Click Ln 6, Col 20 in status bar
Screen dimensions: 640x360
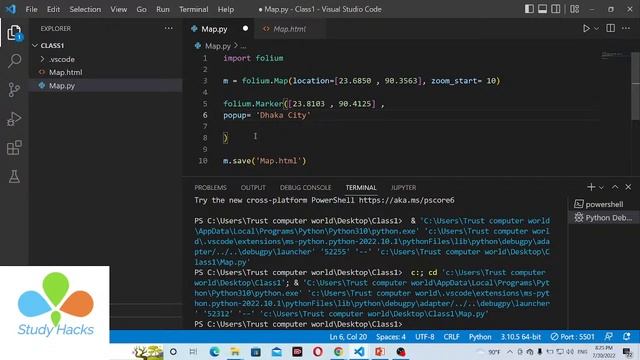(348, 337)
